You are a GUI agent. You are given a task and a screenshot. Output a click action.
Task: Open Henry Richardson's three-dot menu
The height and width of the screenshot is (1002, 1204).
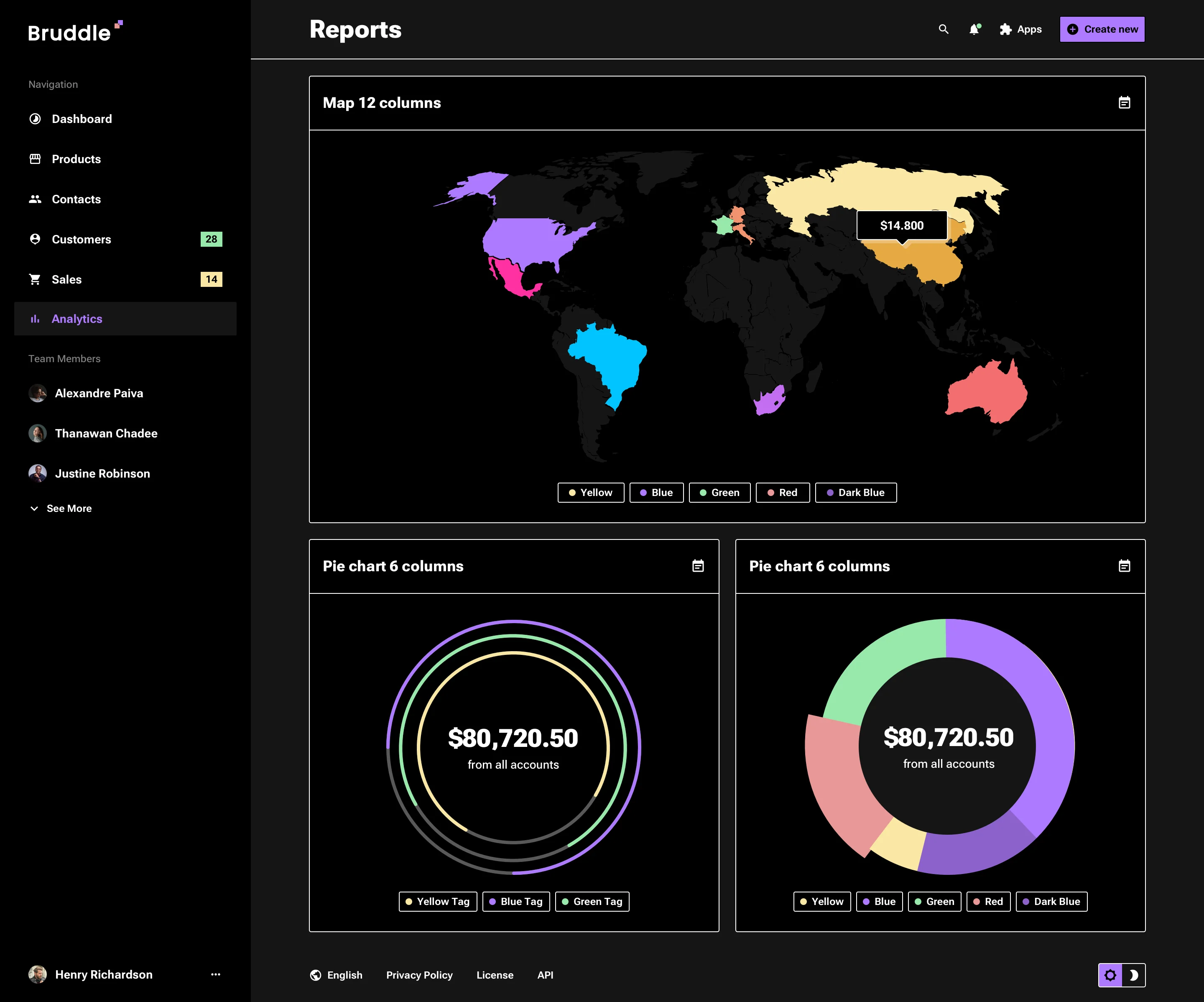click(x=216, y=974)
